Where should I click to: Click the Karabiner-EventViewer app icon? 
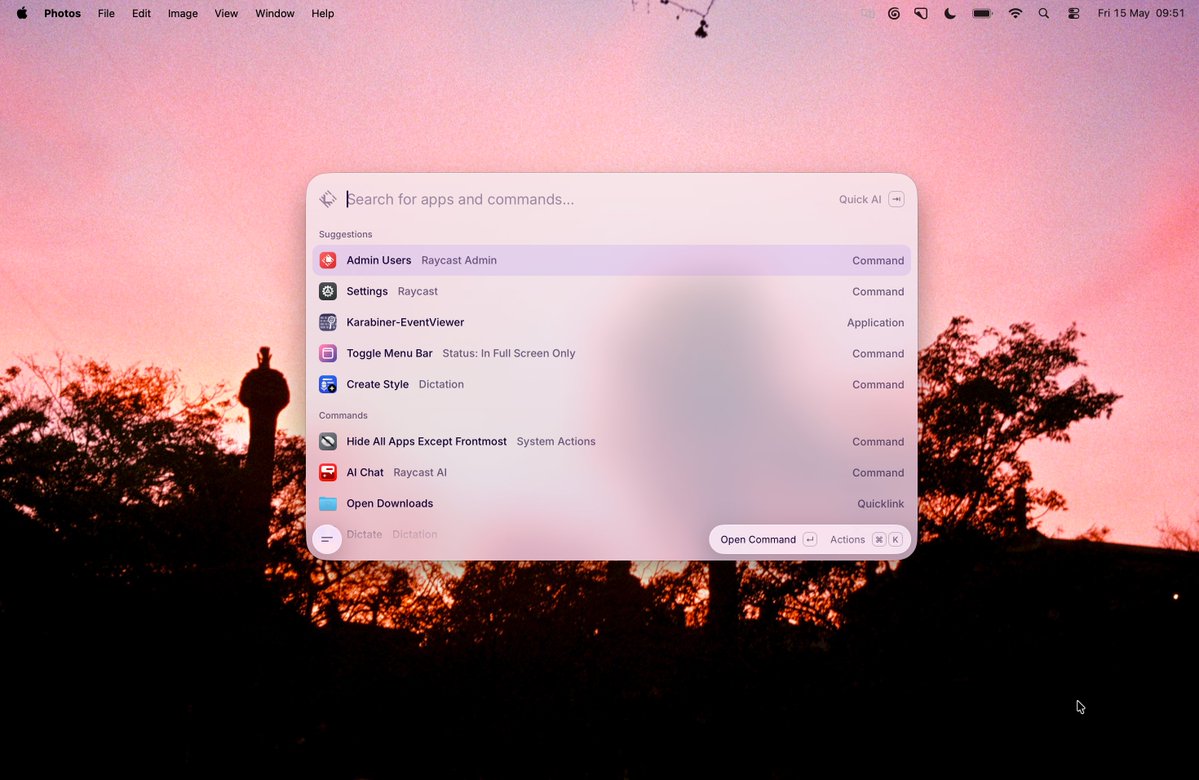coord(328,322)
